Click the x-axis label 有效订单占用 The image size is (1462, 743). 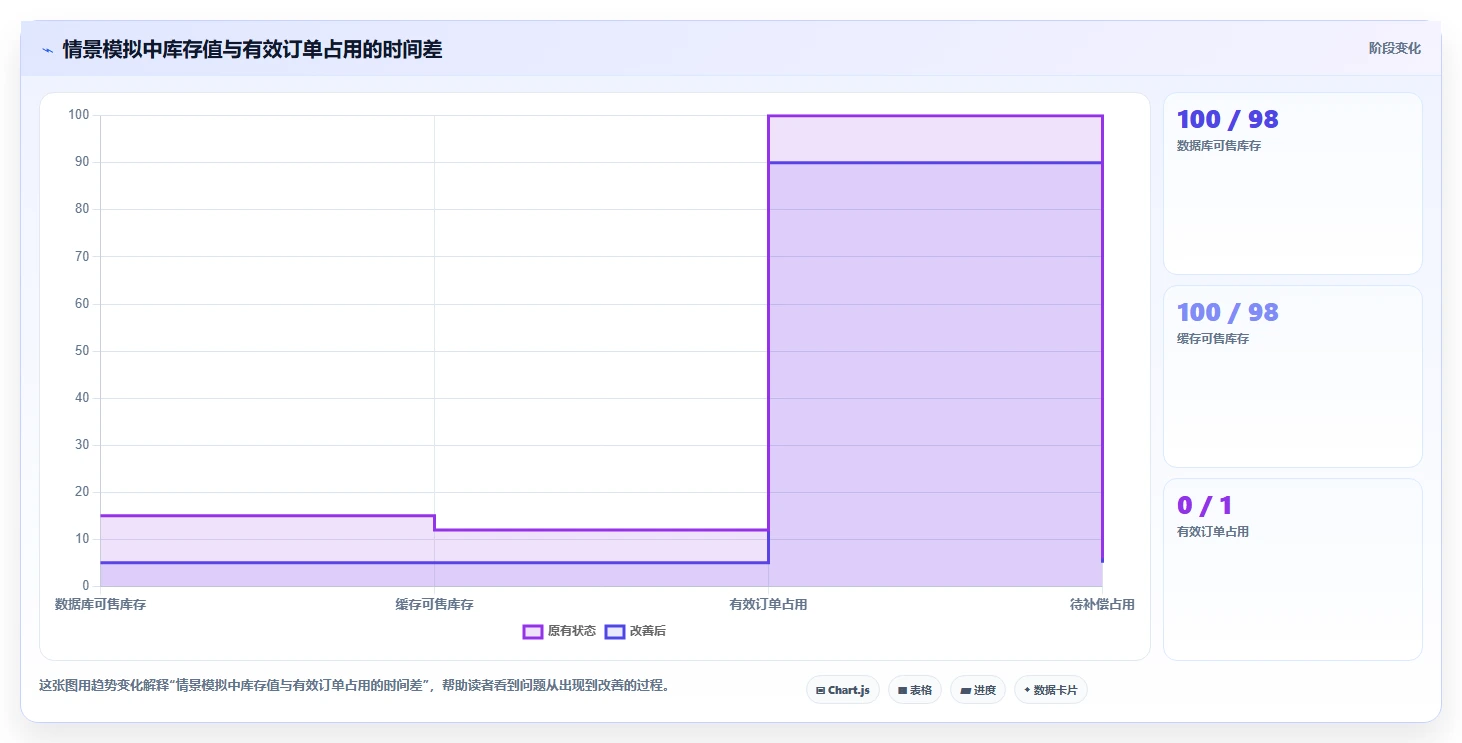768,604
